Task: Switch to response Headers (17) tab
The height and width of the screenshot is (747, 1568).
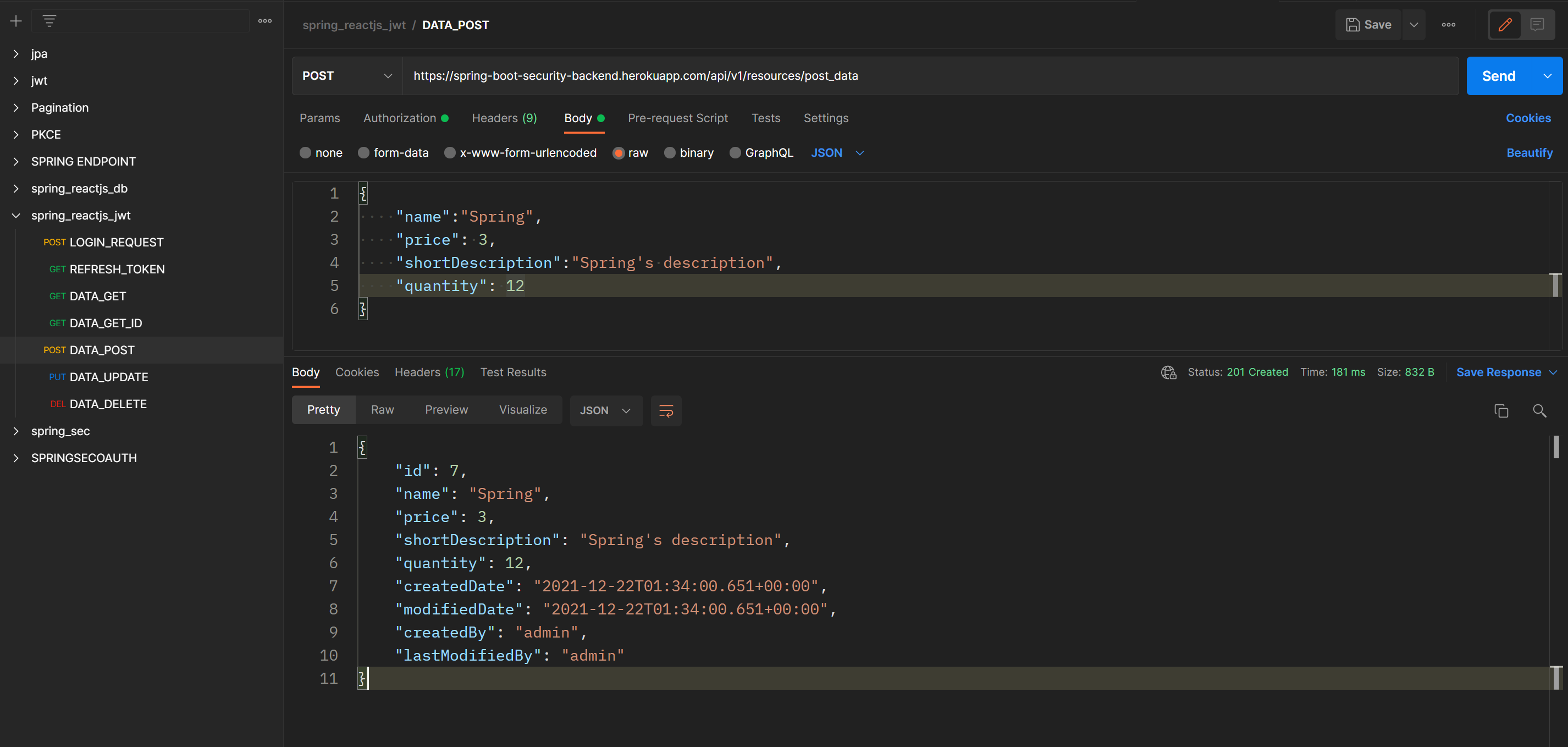Action: tap(429, 372)
